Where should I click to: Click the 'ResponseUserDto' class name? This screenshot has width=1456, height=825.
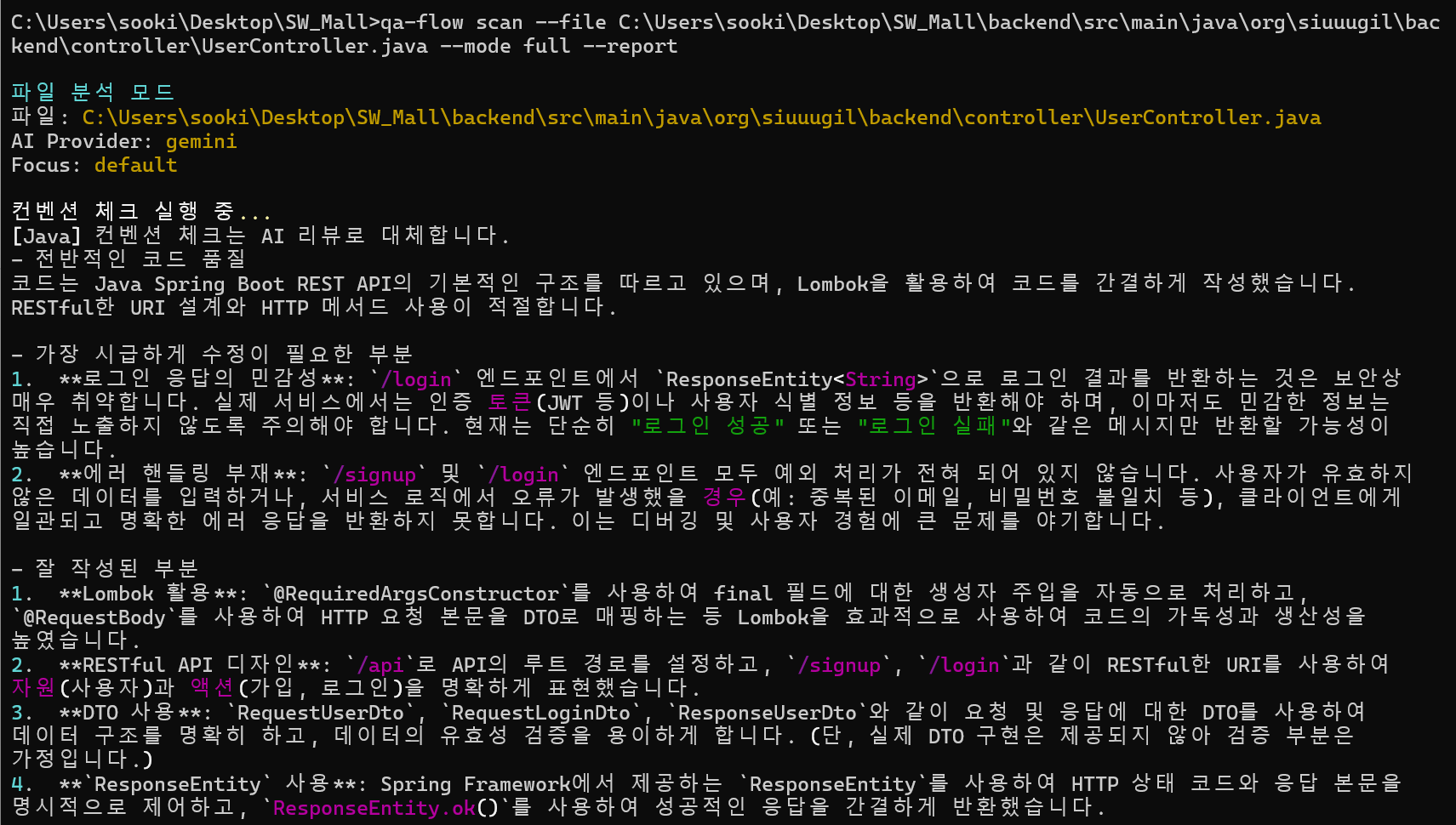click(767, 712)
